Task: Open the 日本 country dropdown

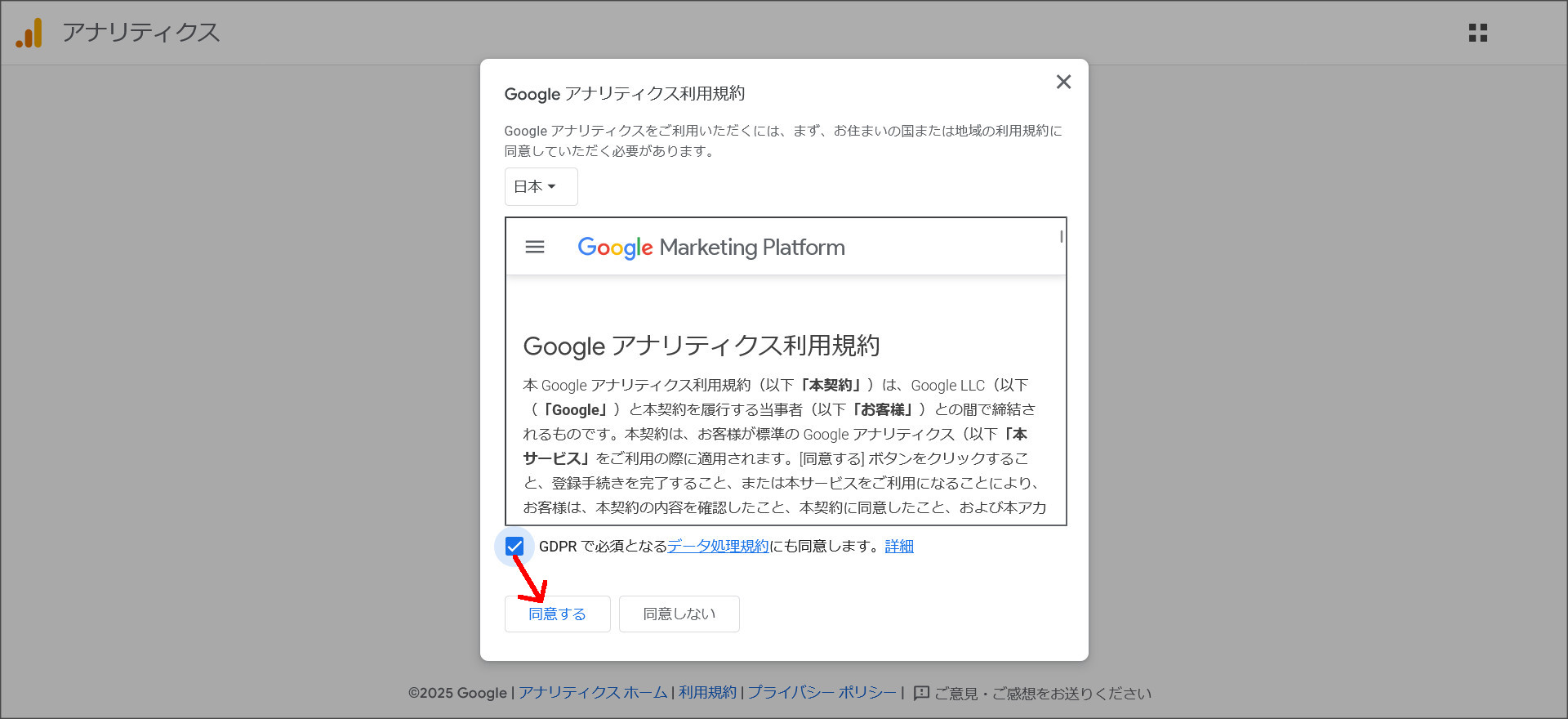Action: coord(541,186)
